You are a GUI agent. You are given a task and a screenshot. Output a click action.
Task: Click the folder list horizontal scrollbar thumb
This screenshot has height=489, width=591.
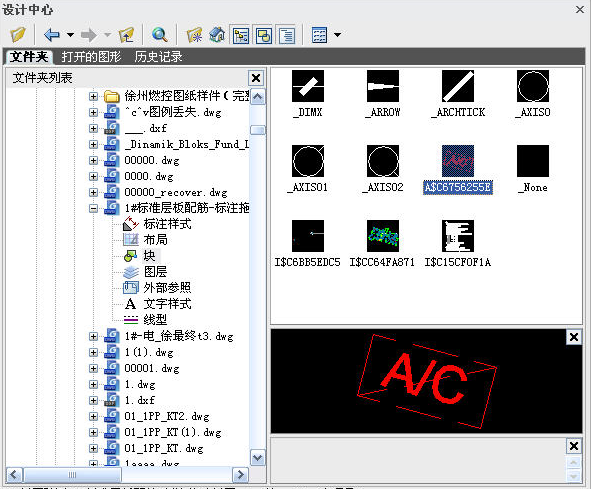[x=72, y=474]
